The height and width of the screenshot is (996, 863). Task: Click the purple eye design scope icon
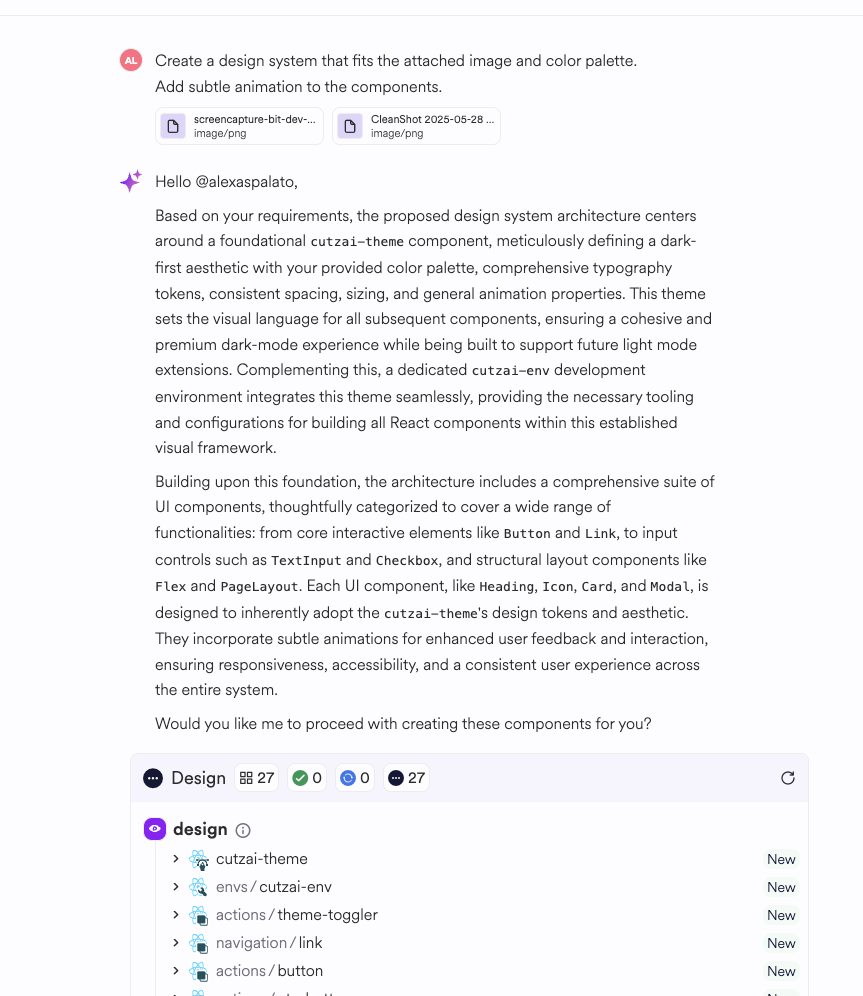coord(155,829)
